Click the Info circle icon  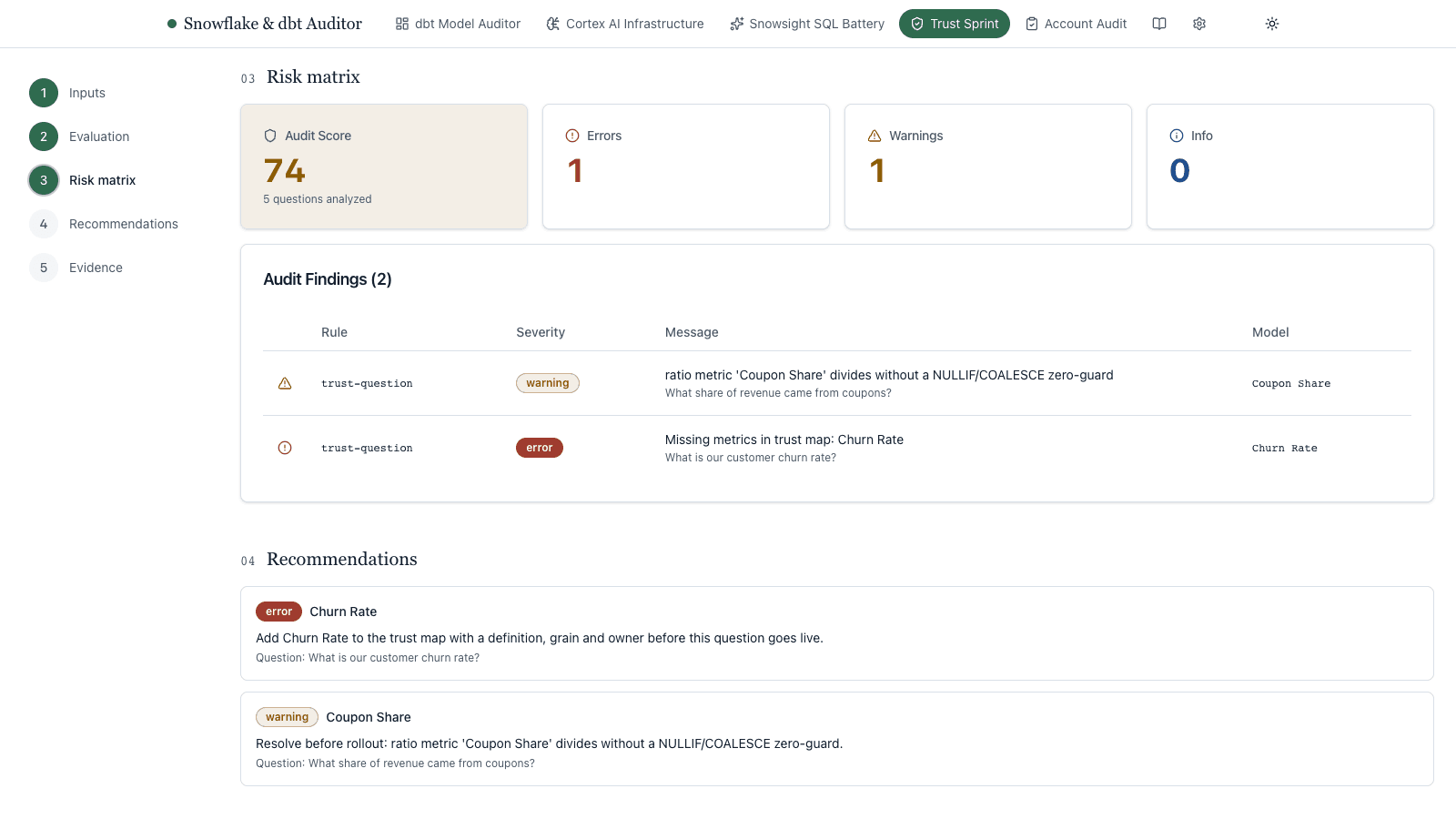pos(1177,136)
